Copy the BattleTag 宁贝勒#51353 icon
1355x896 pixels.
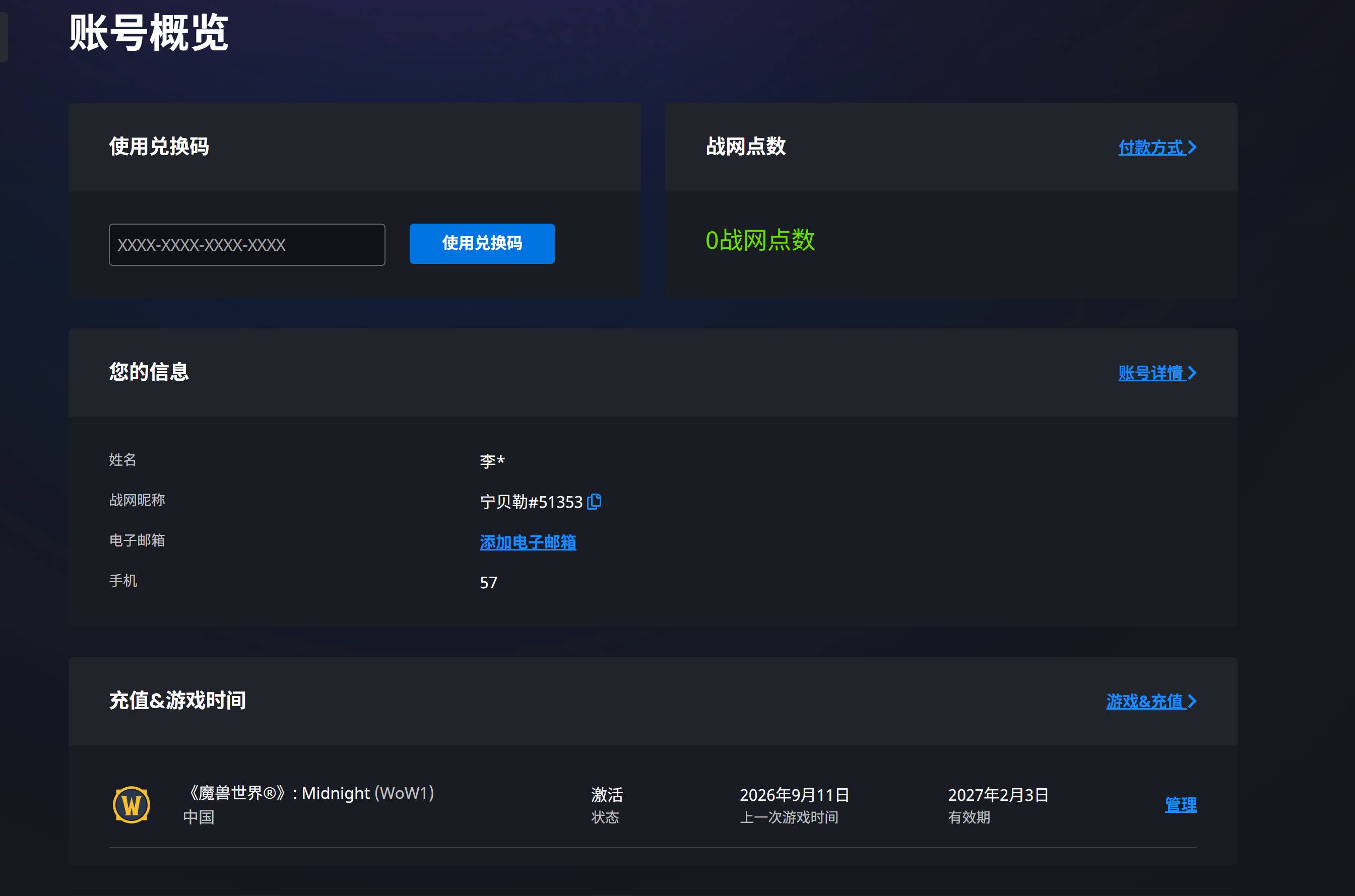[594, 502]
